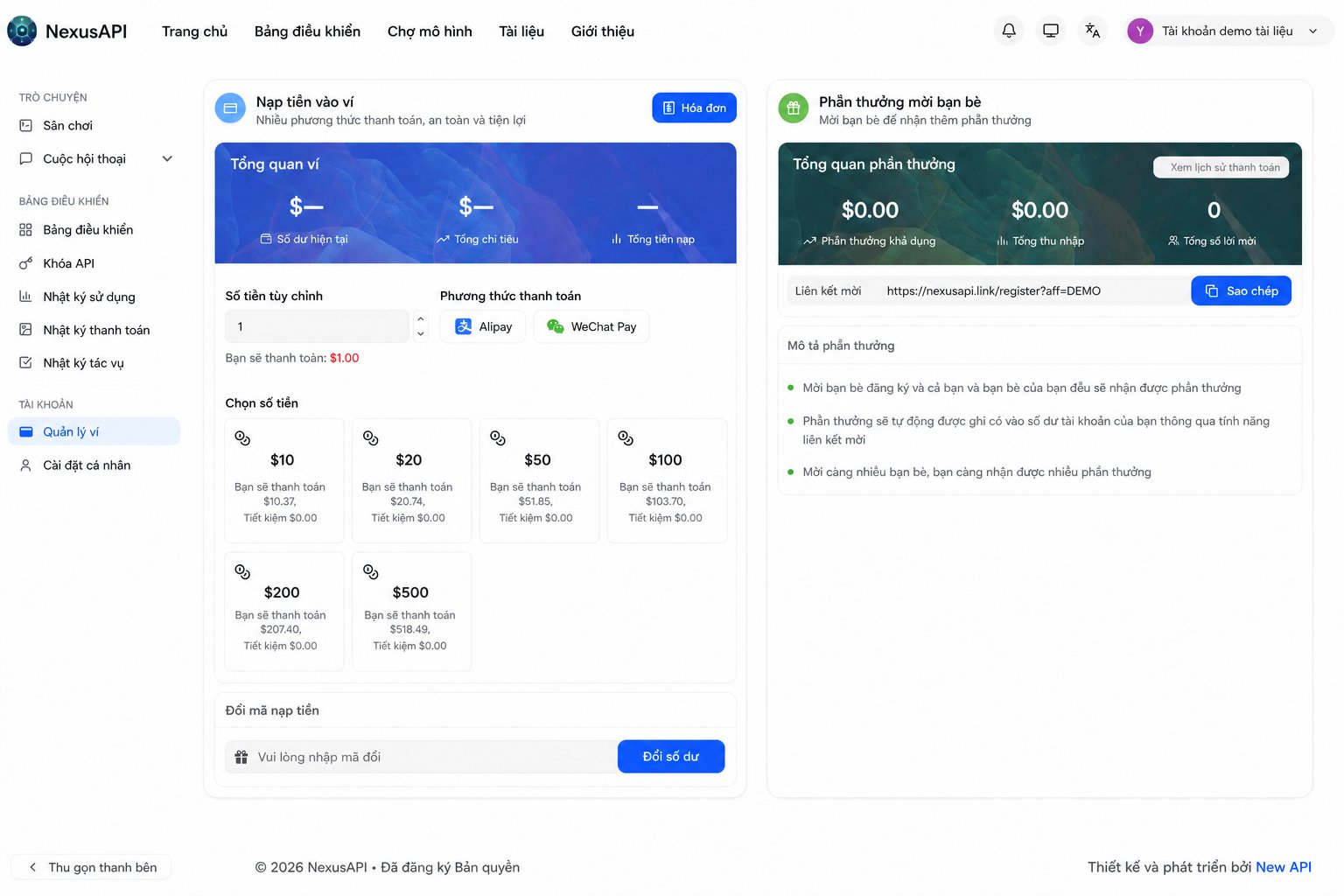Focus the custom amount input field
Screen dimensions: 1344x896
[318, 326]
